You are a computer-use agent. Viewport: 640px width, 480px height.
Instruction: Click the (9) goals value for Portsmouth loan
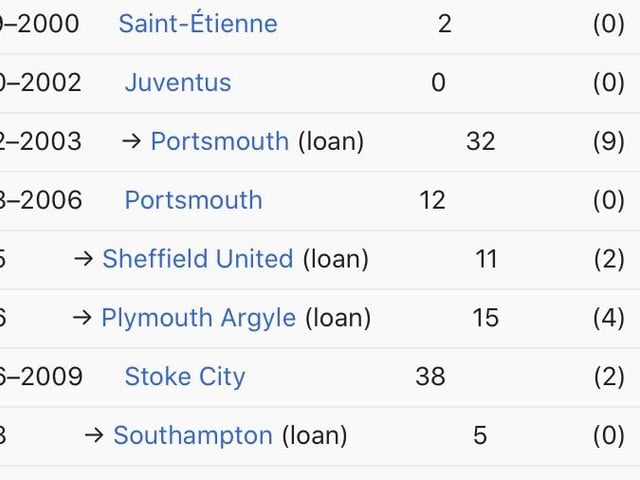pos(609,141)
